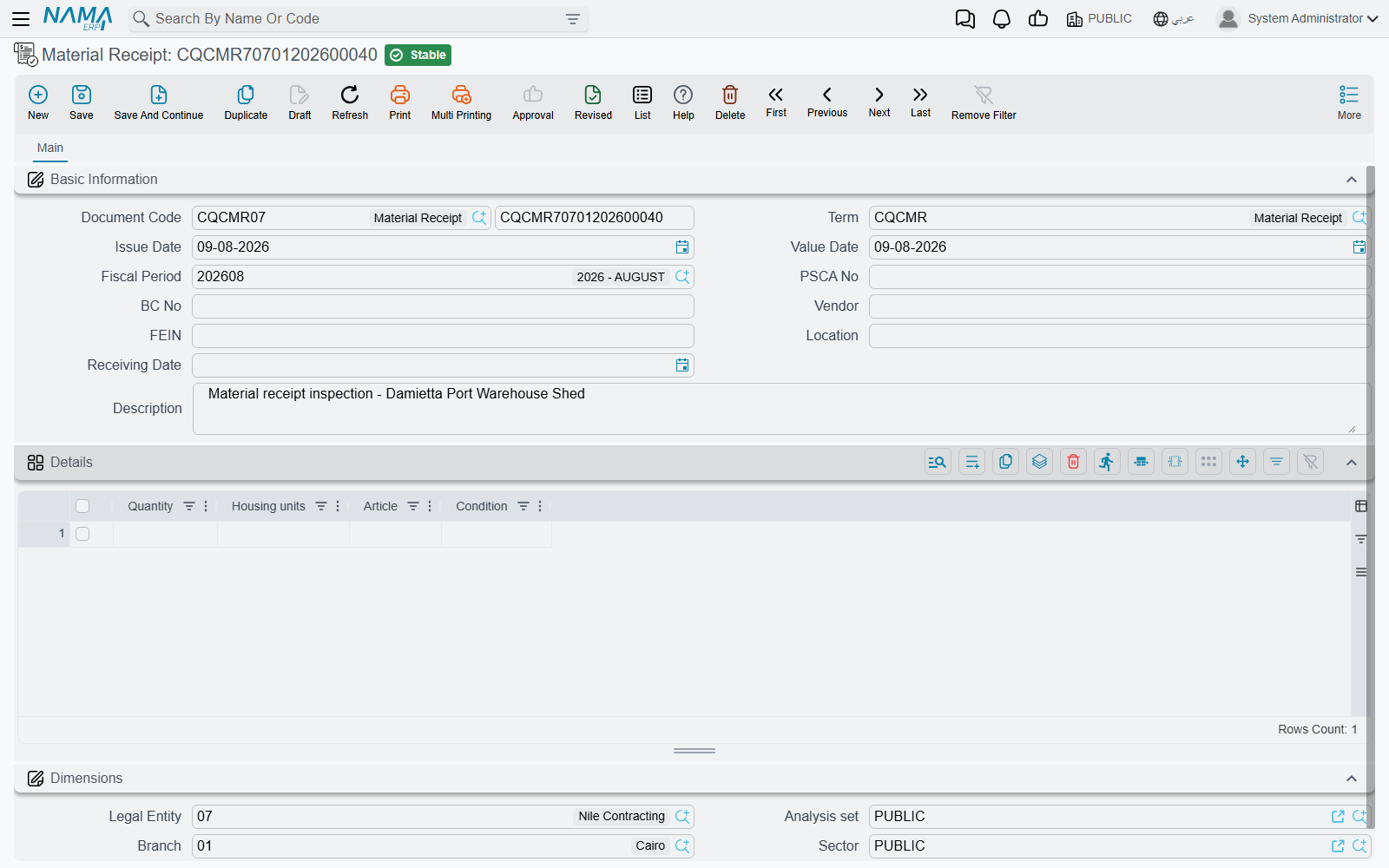Click the BC No input field
1389x868 pixels.
[443, 306]
